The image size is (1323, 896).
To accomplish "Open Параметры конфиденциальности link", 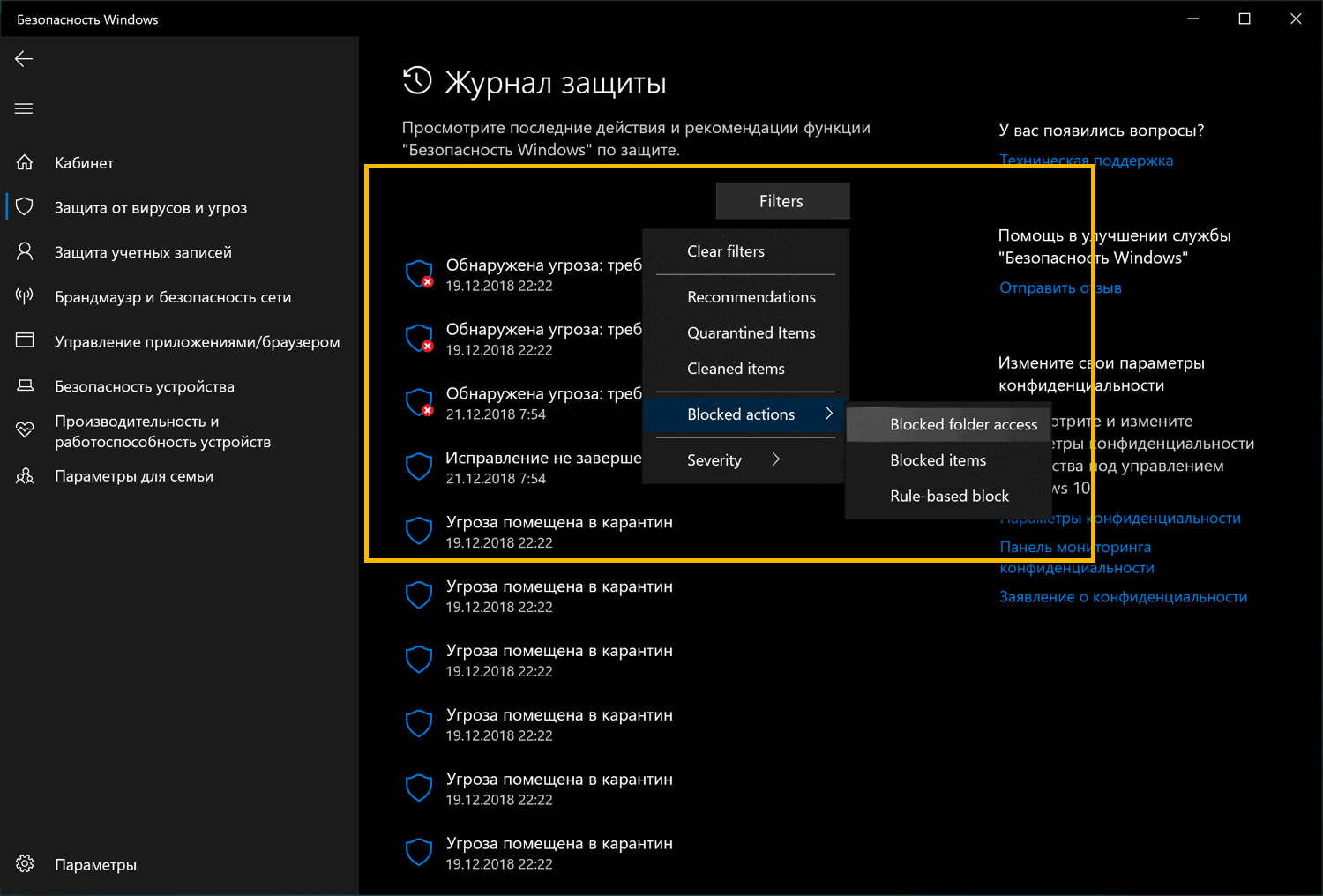I will coord(1120,519).
